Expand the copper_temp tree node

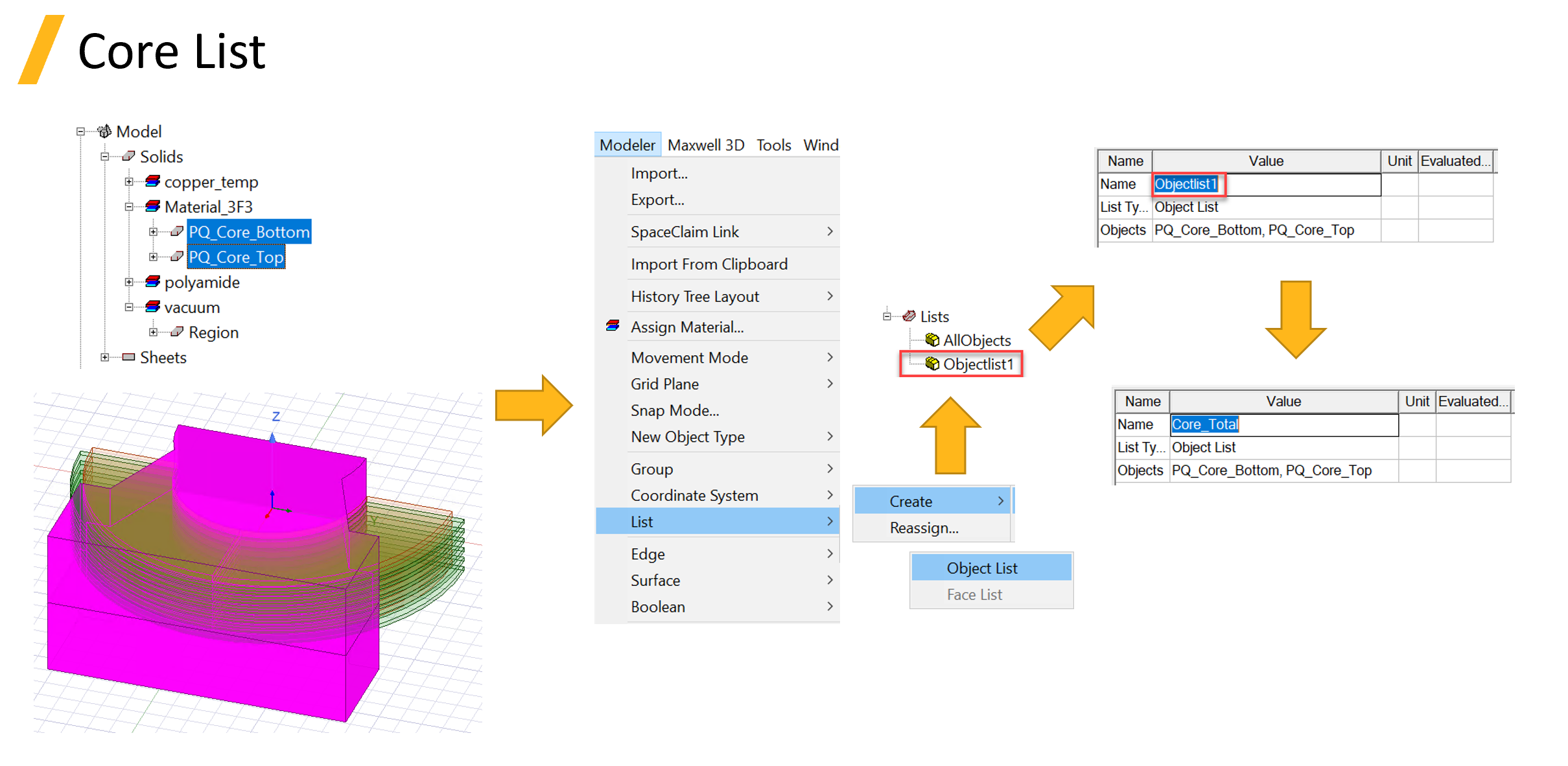(129, 182)
